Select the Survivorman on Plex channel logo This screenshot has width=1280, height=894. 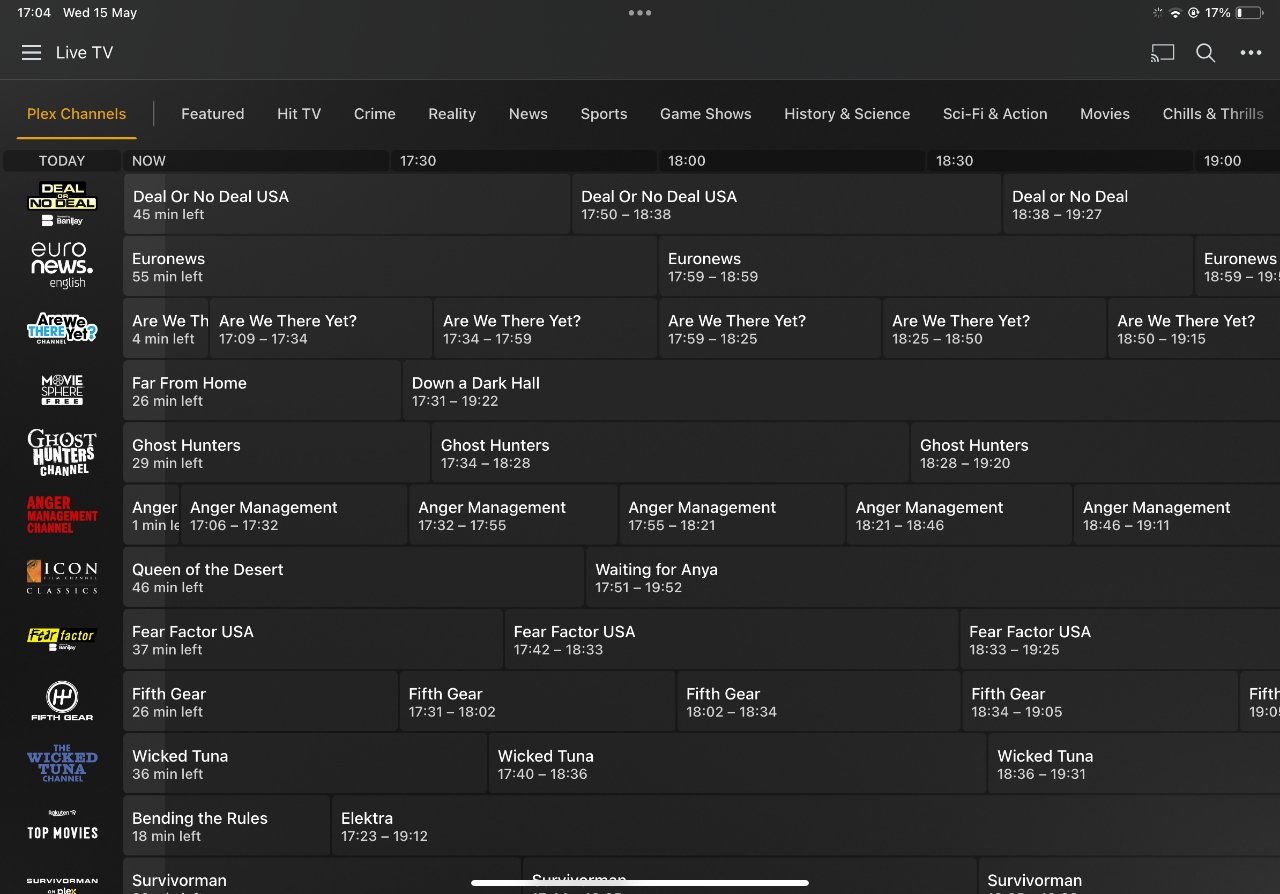point(62,884)
